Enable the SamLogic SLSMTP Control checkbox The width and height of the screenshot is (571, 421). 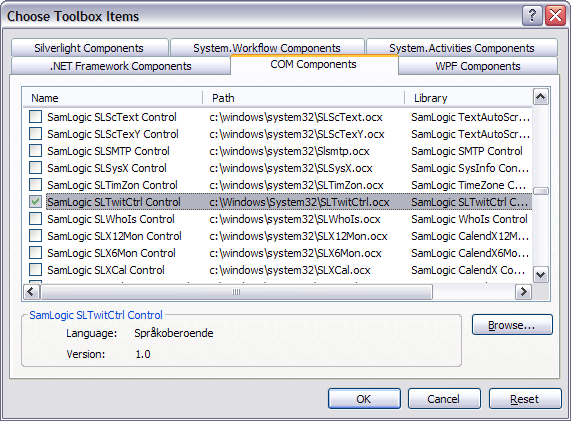(35, 150)
